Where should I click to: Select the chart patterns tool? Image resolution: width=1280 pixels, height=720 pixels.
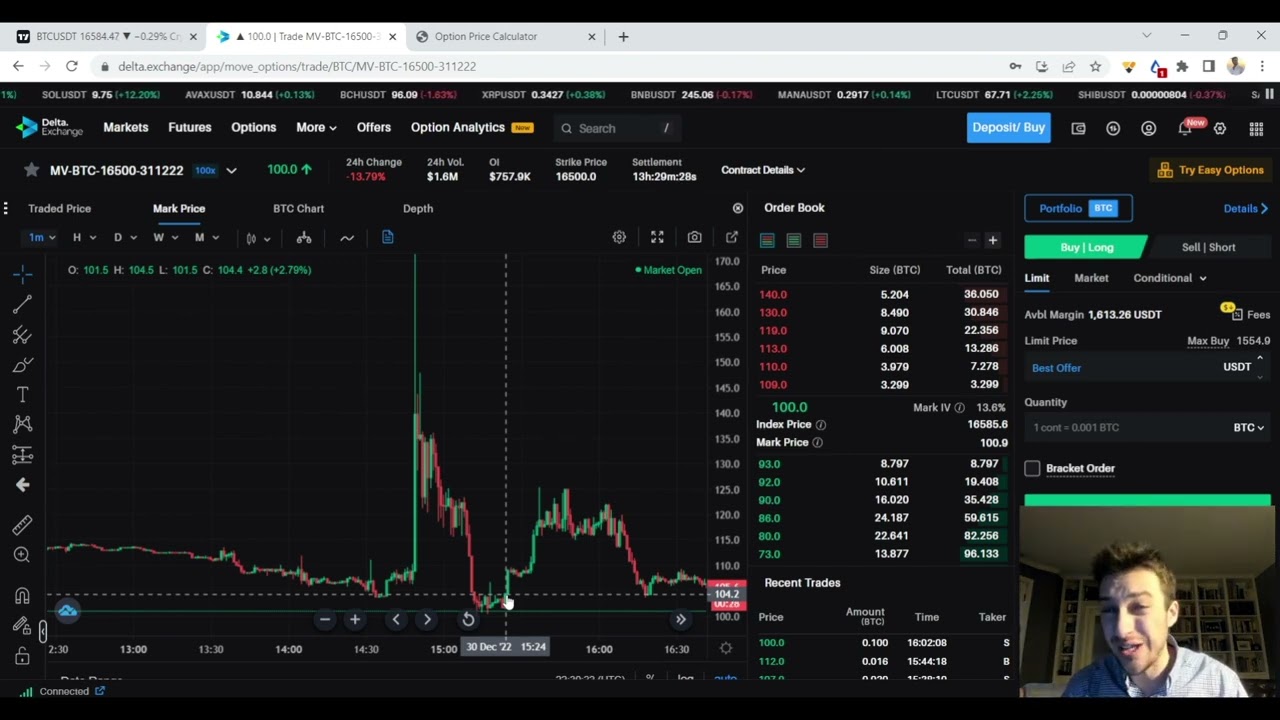coord(22,425)
